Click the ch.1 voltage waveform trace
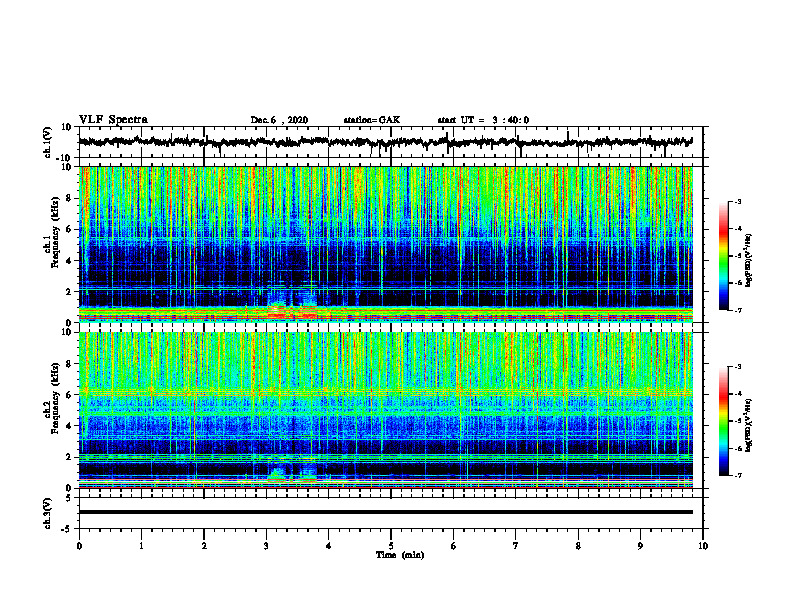 (385, 142)
